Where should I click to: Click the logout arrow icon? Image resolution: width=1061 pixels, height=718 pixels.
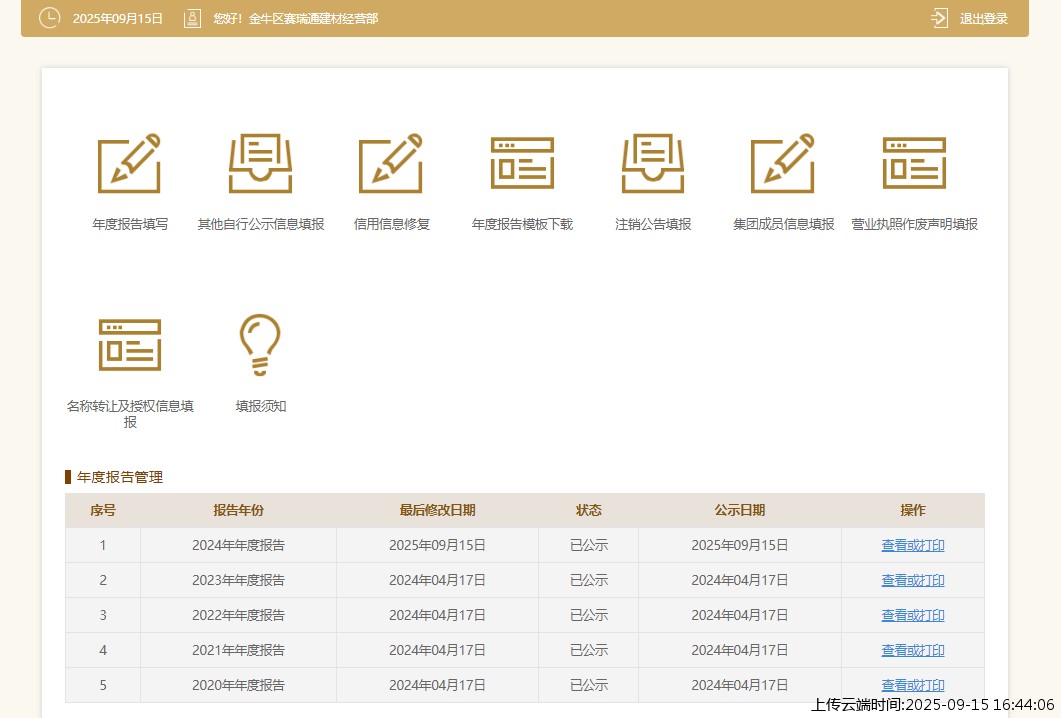[940, 18]
